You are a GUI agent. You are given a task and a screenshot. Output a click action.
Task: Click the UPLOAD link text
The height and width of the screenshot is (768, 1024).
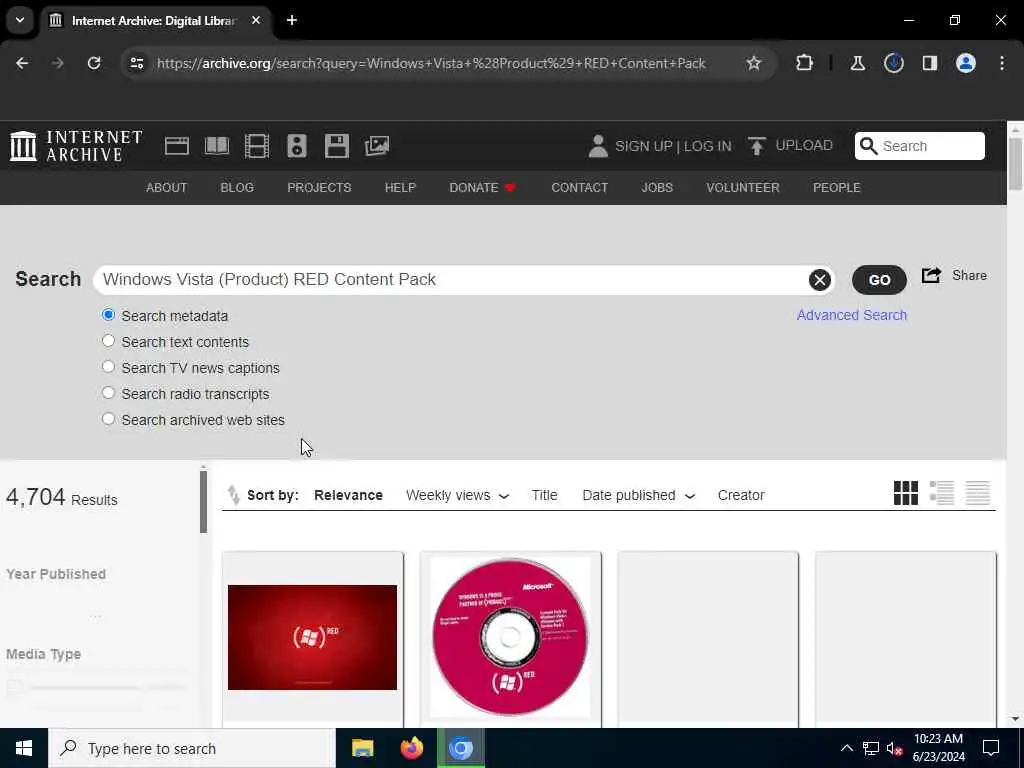[804, 145]
